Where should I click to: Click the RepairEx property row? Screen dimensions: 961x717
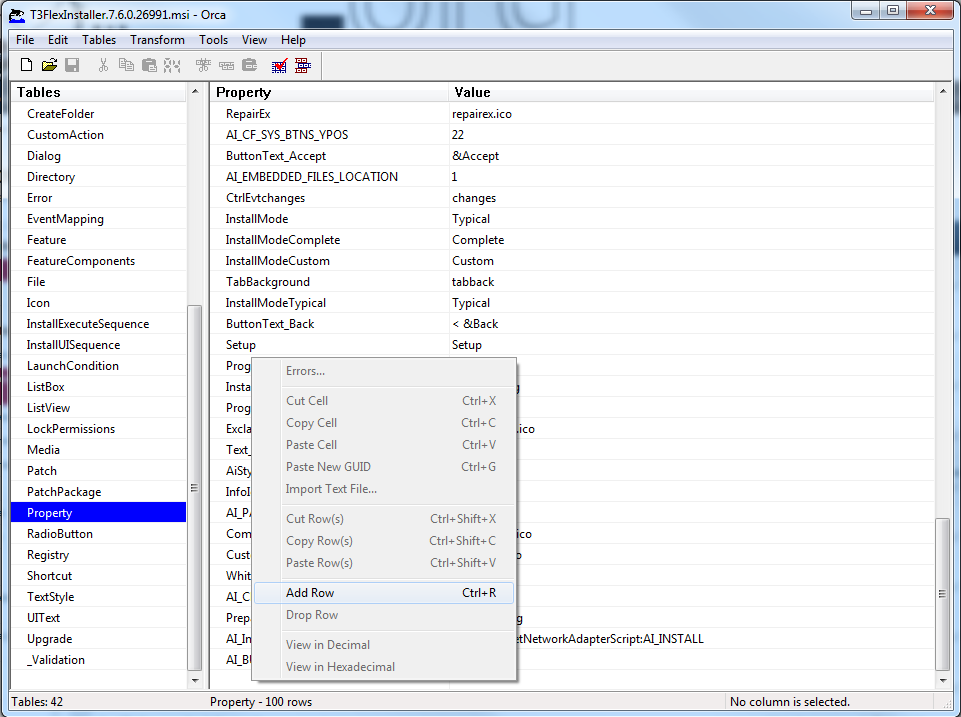coord(248,114)
